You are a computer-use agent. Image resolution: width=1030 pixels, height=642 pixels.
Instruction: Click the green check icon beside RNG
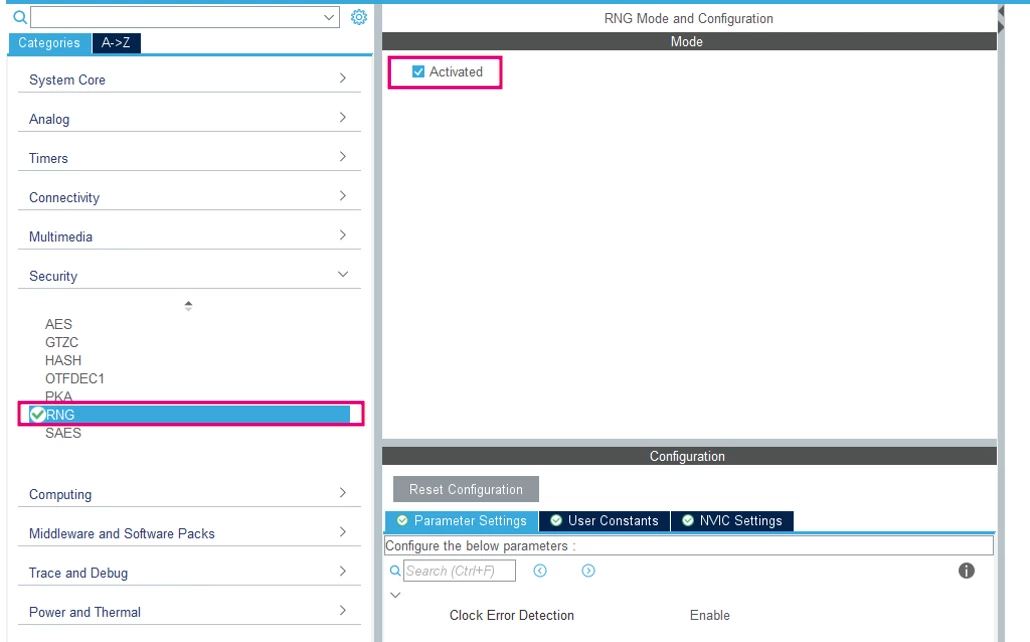pyautogui.click(x=37, y=414)
